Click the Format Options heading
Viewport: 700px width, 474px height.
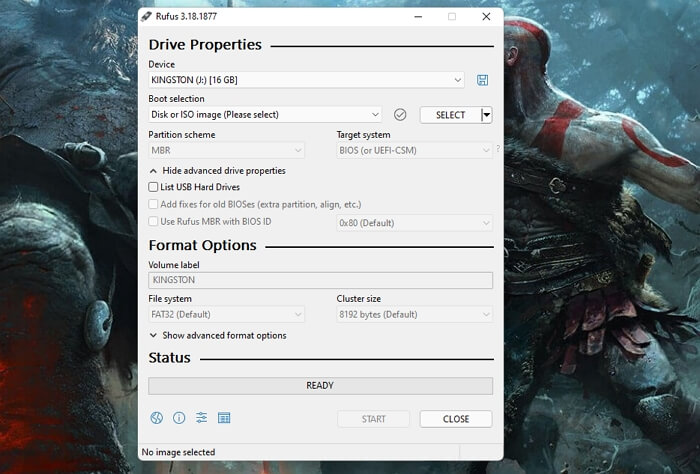click(x=202, y=245)
